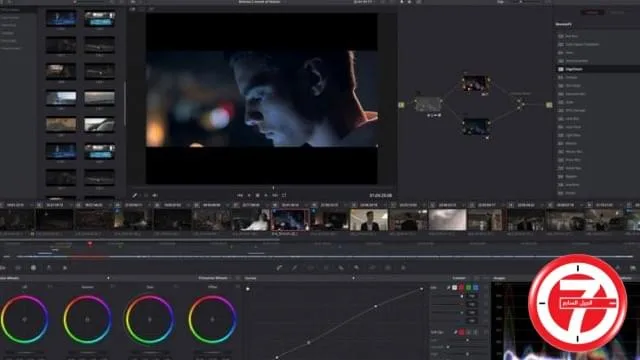This screenshot has height=360, width=640.
Task: Select the first grey corrector node
Action: tap(428, 104)
